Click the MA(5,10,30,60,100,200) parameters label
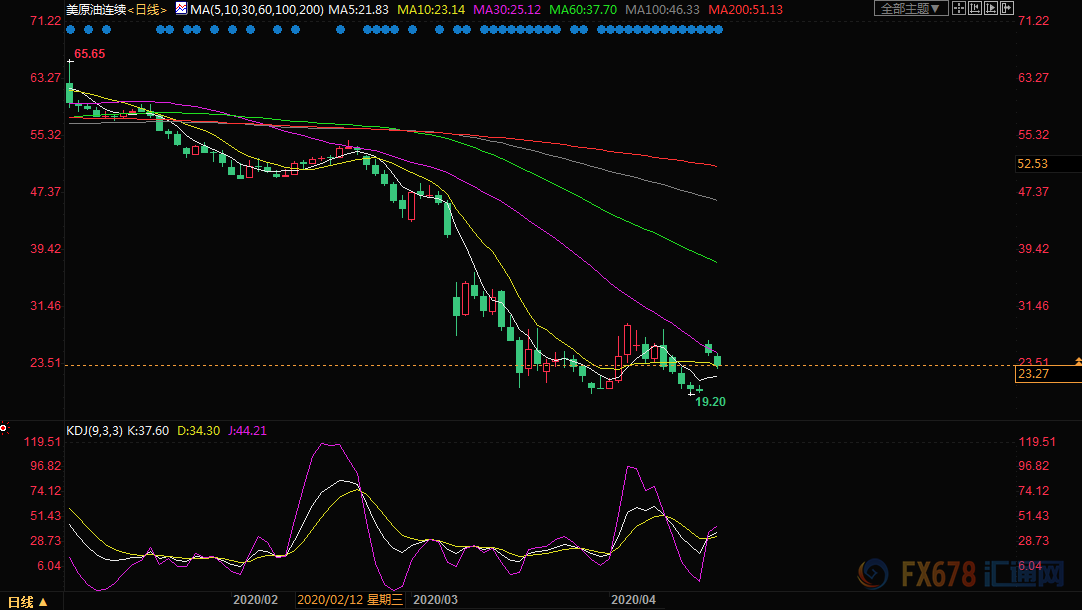Screen dimensions: 1082x610 (x=256, y=9)
